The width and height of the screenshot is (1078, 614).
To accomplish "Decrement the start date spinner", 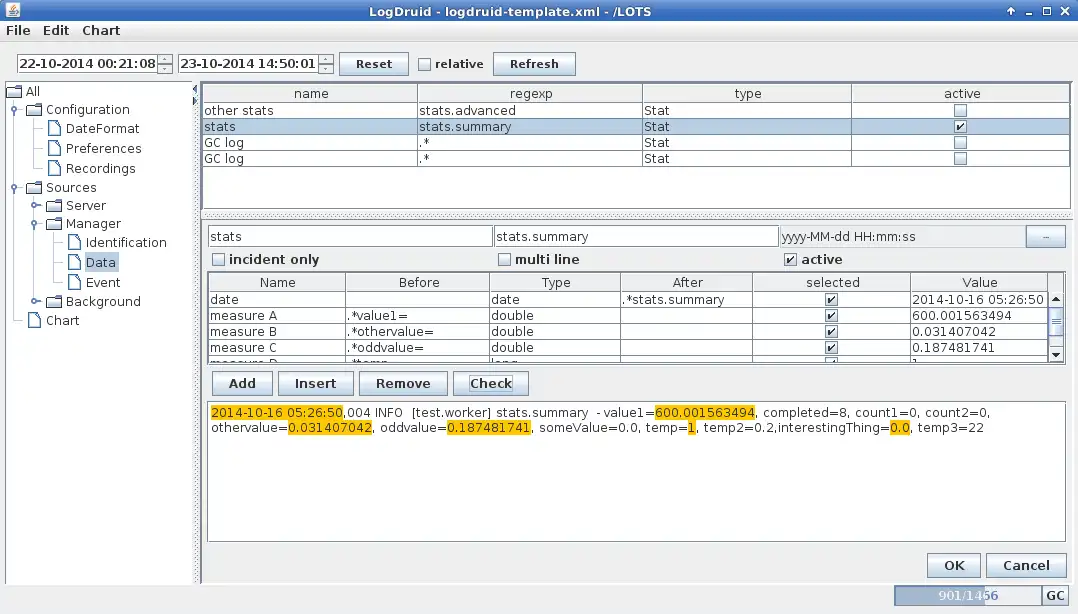I will point(165,69).
